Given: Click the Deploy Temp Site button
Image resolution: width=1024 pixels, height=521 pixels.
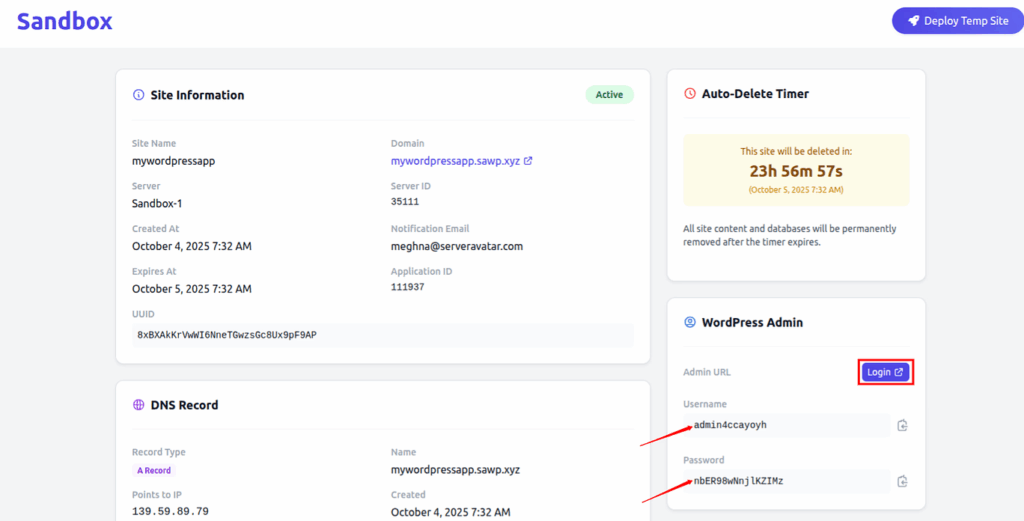Looking at the screenshot, I should 958,21.
